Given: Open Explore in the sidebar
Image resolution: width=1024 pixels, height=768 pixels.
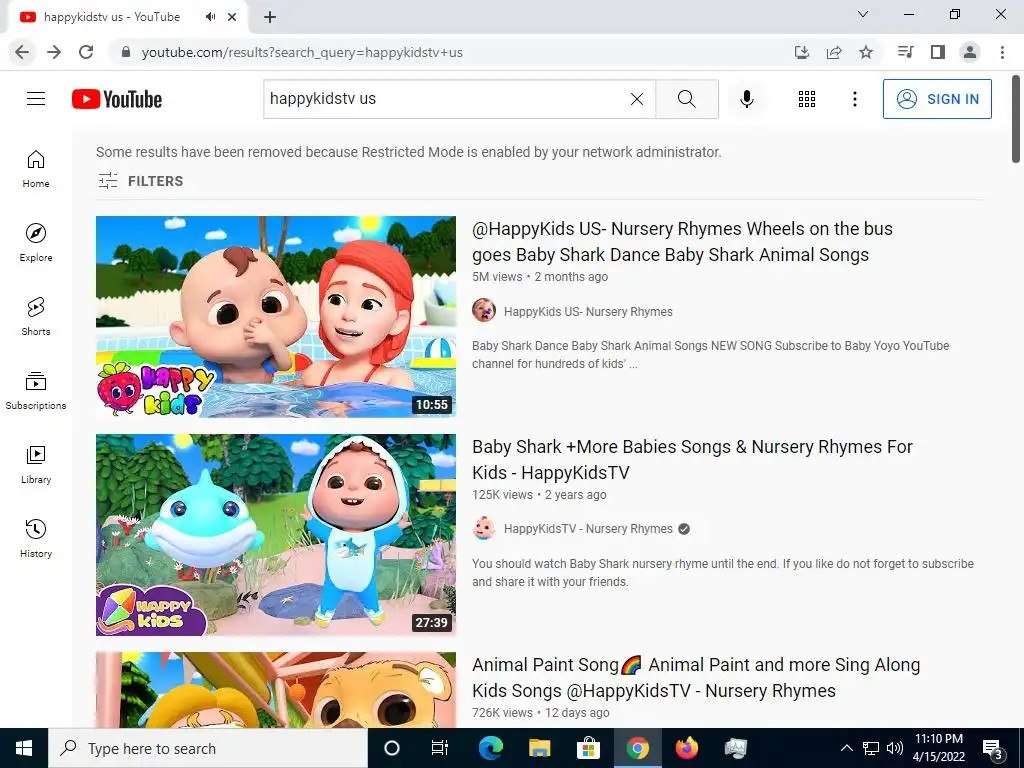Looking at the screenshot, I should [36, 243].
